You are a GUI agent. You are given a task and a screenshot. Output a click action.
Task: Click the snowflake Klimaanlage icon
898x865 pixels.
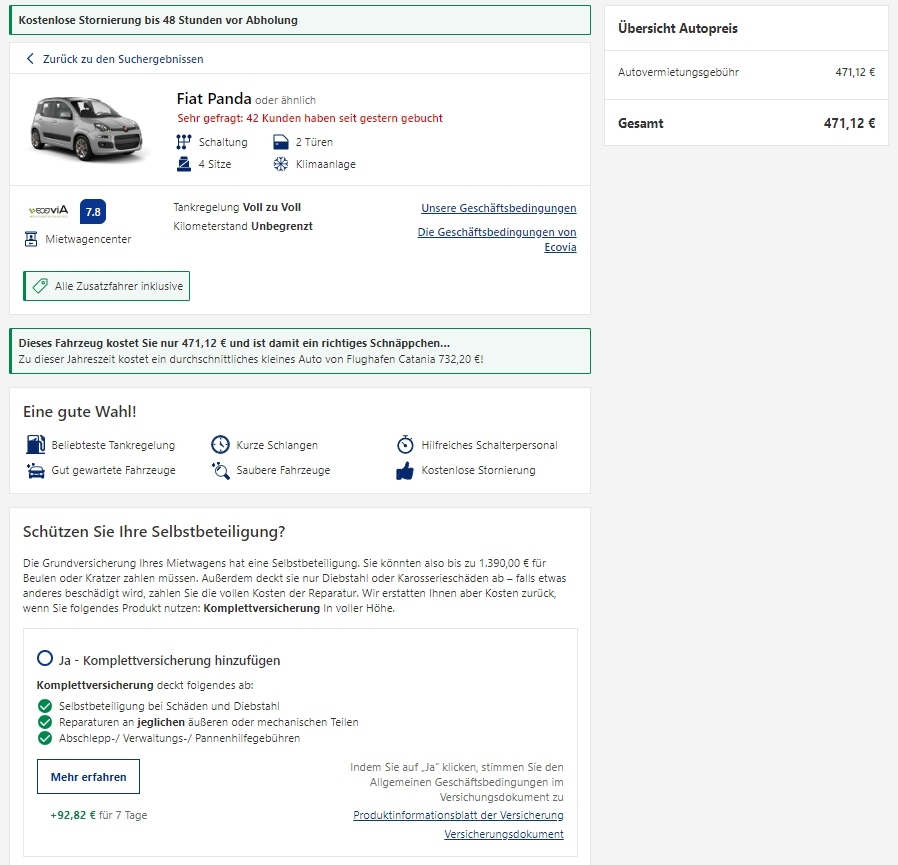pos(281,164)
